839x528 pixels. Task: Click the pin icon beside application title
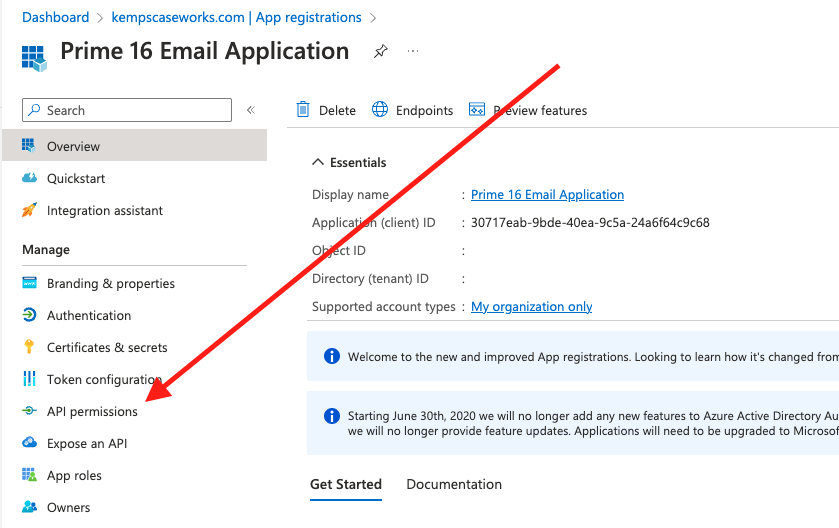tap(380, 51)
